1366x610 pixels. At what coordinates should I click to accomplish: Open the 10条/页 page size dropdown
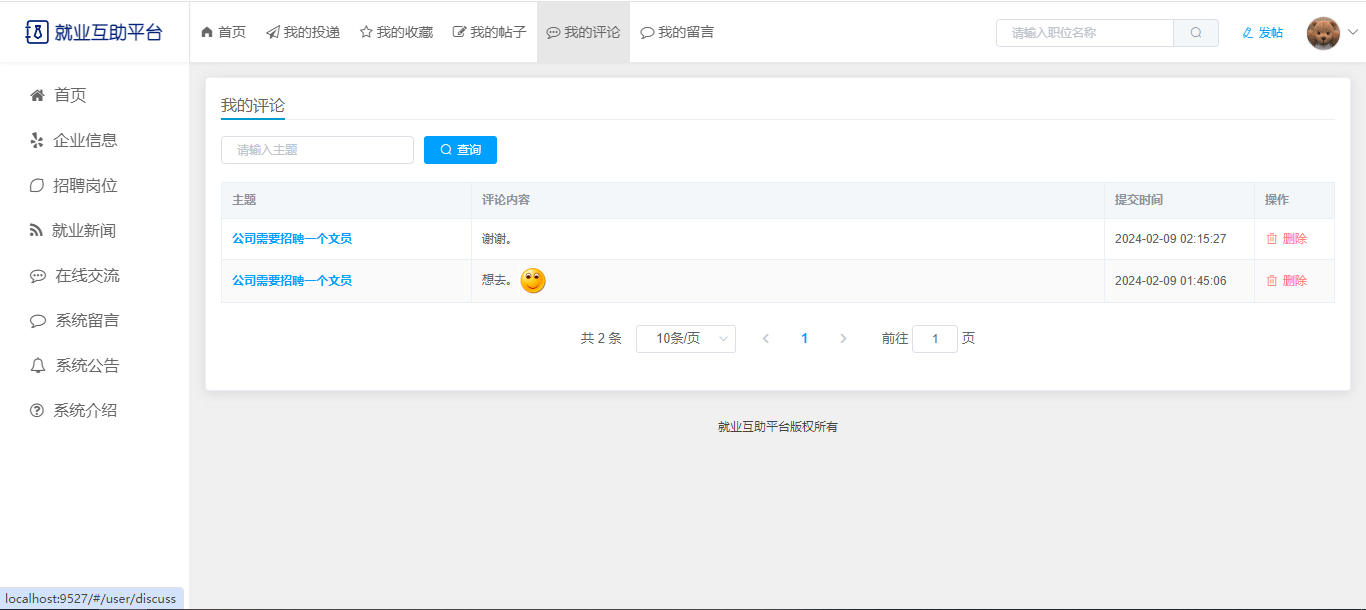[686, 339]
